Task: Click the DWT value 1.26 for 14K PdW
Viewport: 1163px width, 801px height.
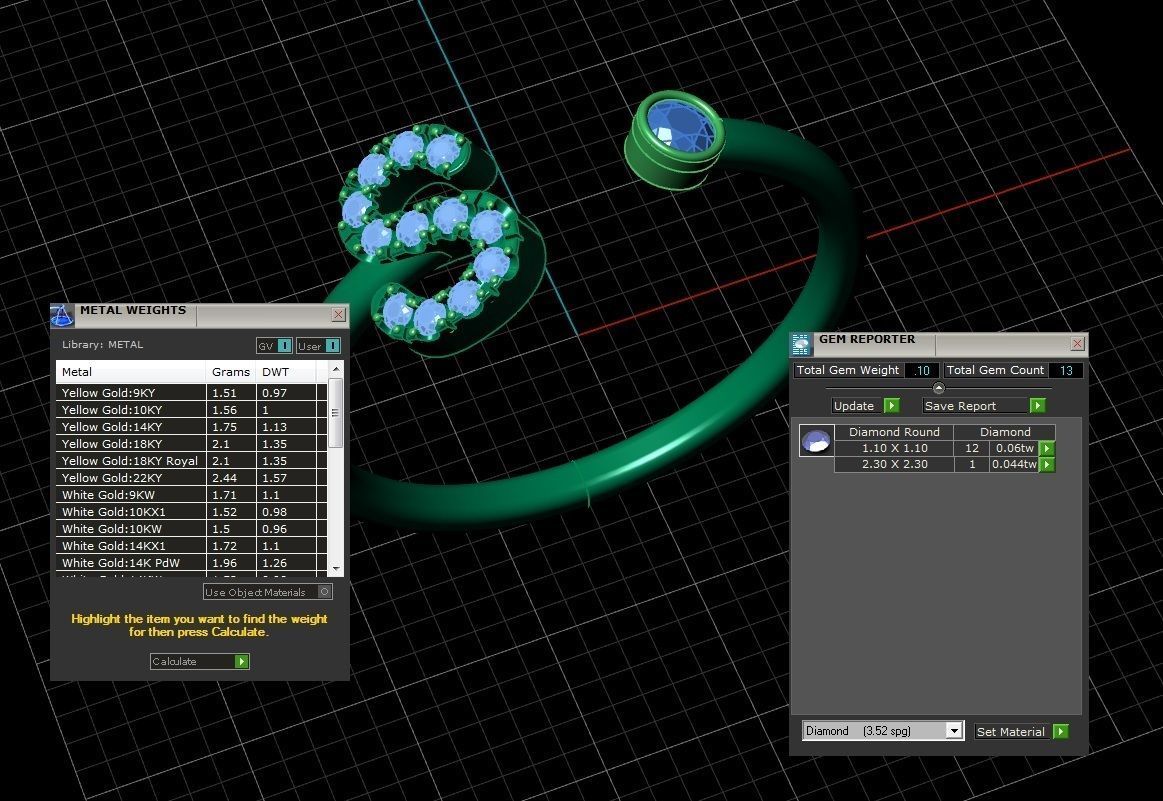Action: point(286,563)
